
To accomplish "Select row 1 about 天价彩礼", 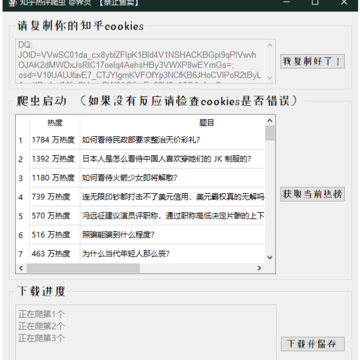I will point(140,140).
